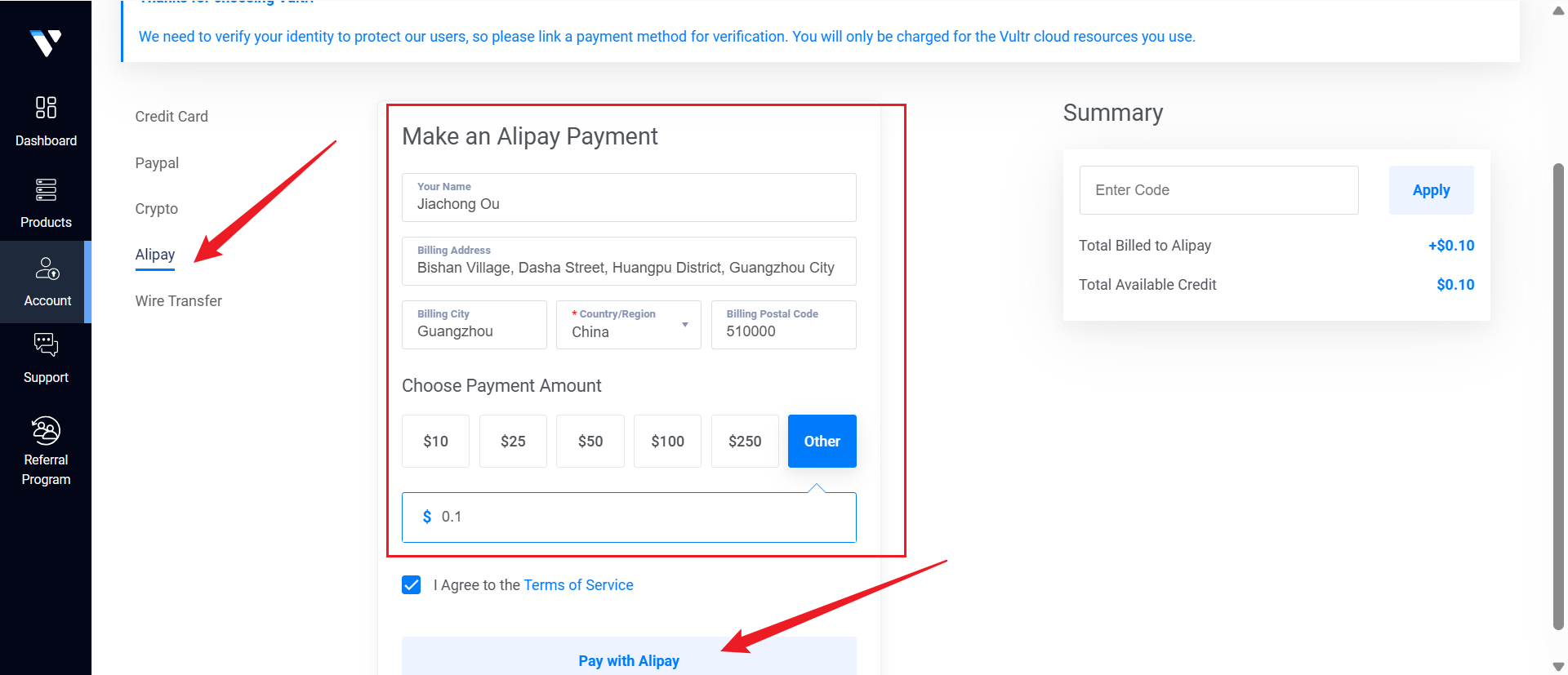Open the Dashboard sidebar icon

(x=46, y=108)
